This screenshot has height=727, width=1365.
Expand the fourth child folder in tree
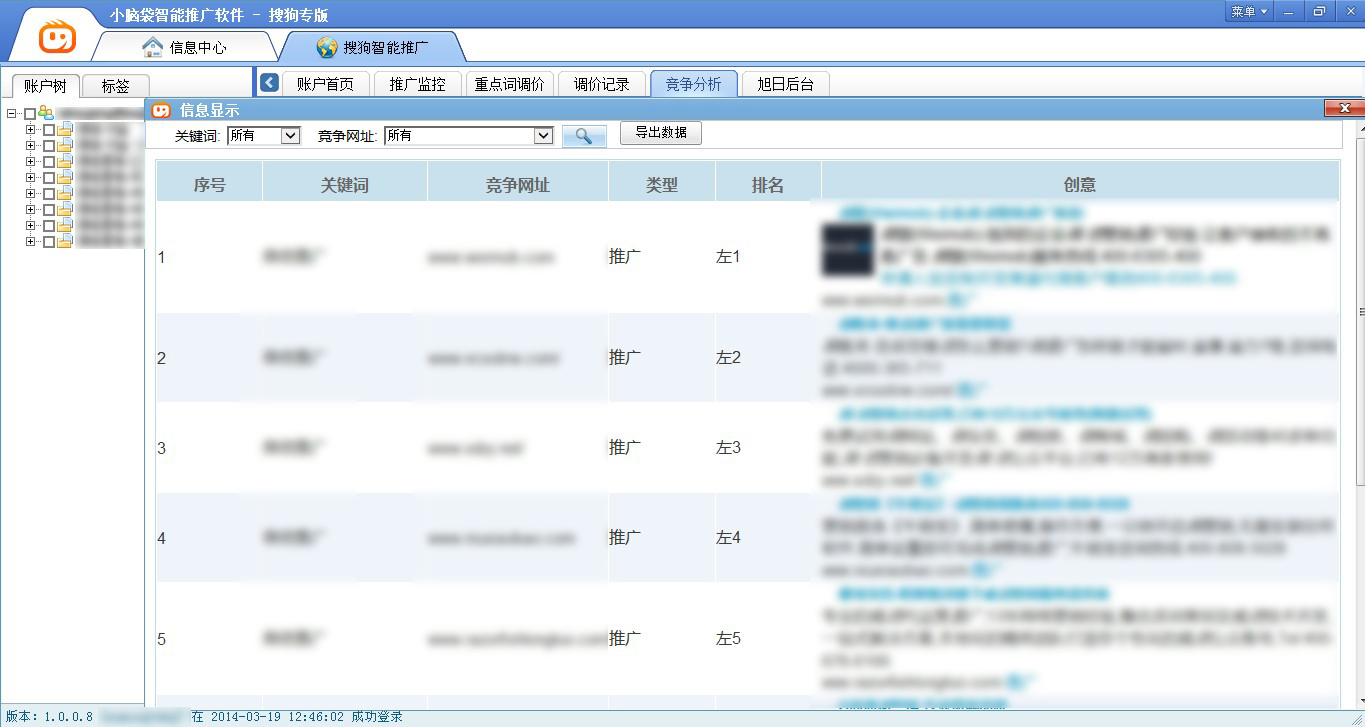30,178
